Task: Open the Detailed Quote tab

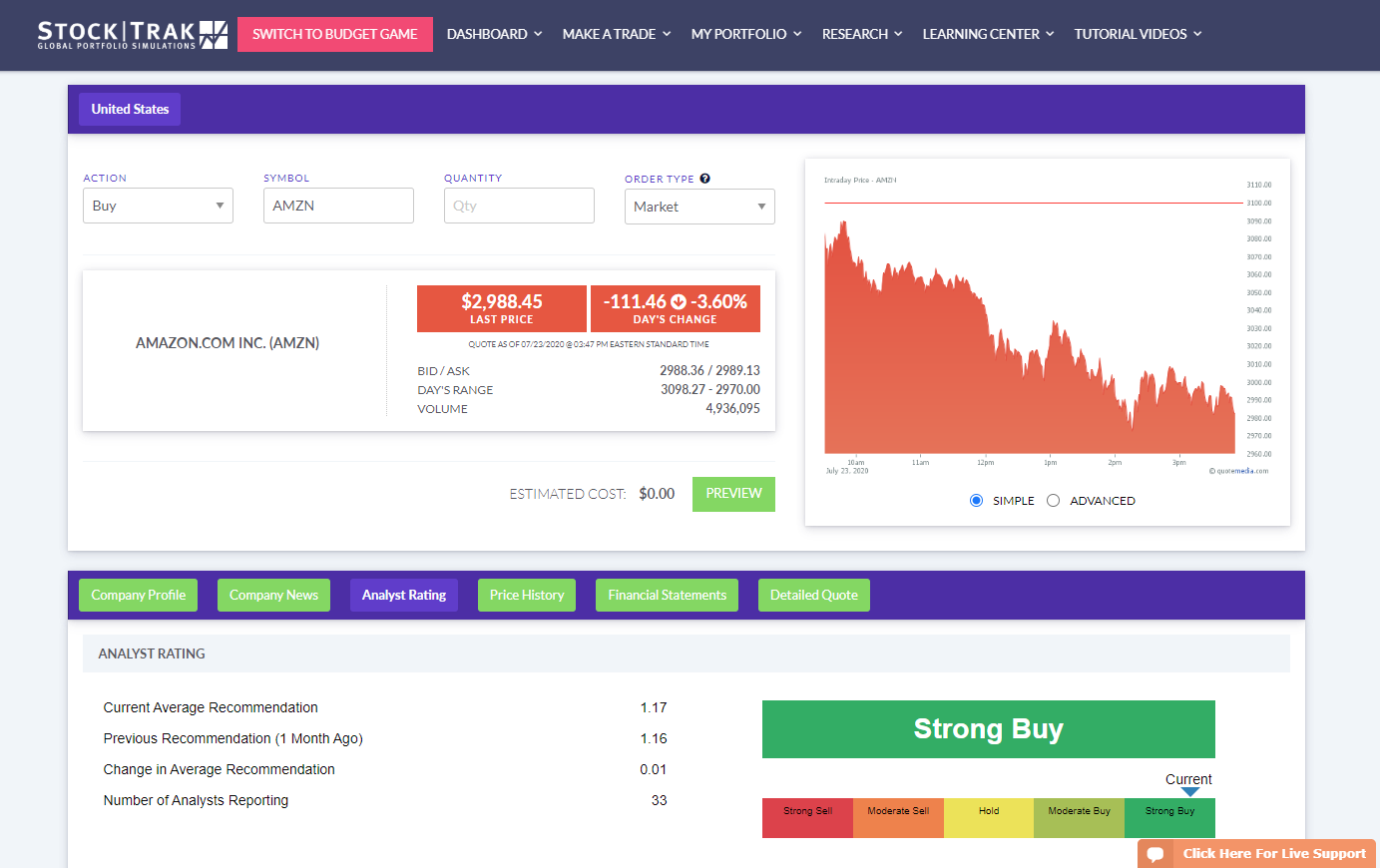Action: tap(814, 595)
